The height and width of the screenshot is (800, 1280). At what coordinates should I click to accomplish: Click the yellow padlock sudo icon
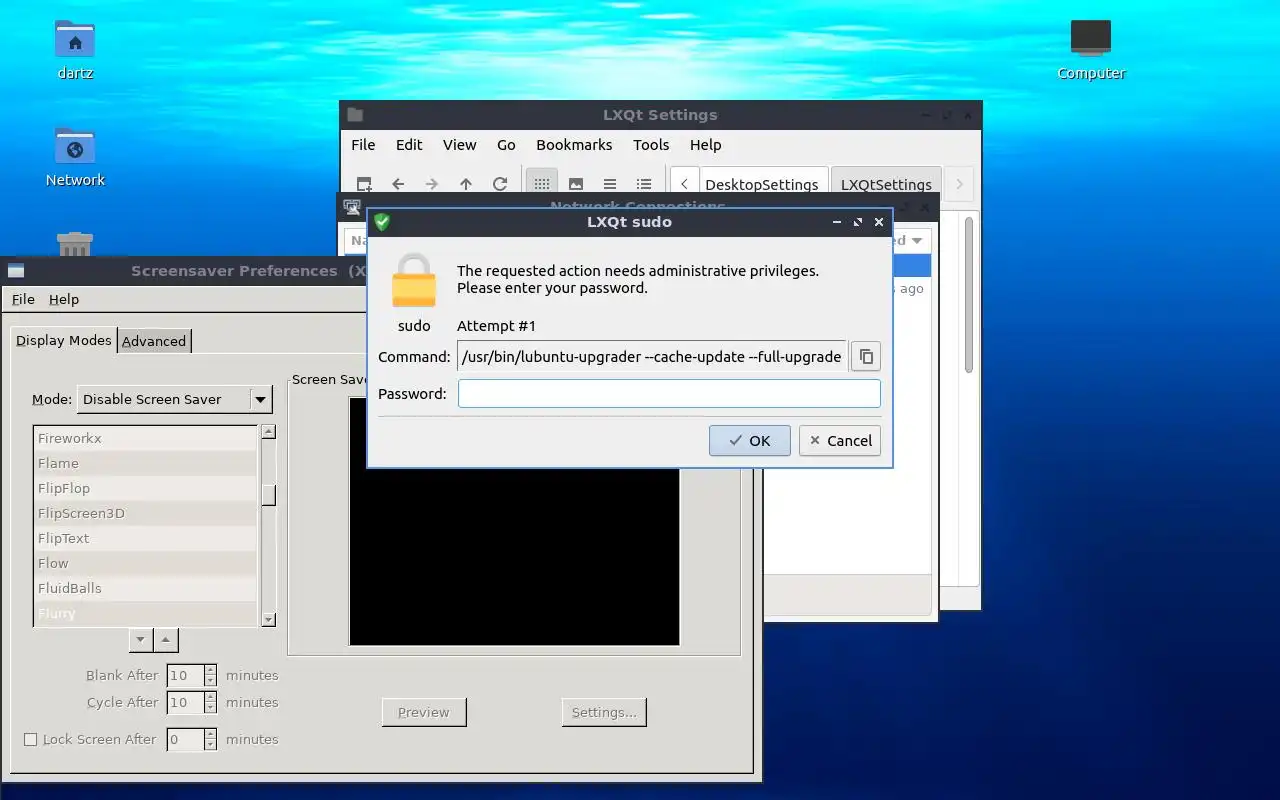click(414, 281)
